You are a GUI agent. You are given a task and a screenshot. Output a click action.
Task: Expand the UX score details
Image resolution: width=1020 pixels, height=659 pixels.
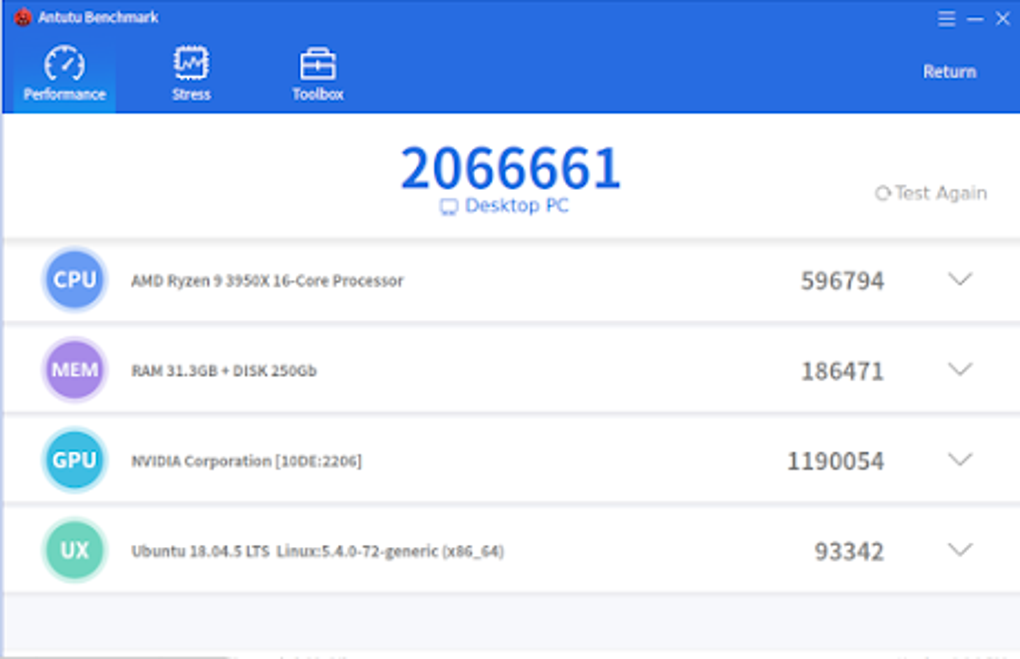[x=958, y=550]
